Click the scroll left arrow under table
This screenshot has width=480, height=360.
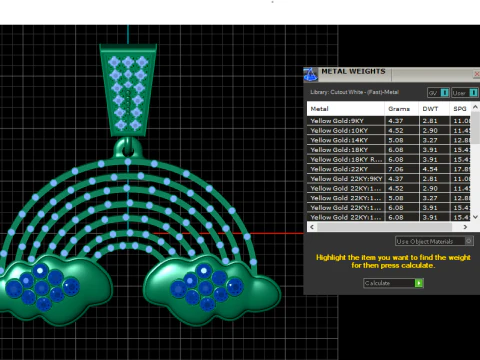pos(312,227)
